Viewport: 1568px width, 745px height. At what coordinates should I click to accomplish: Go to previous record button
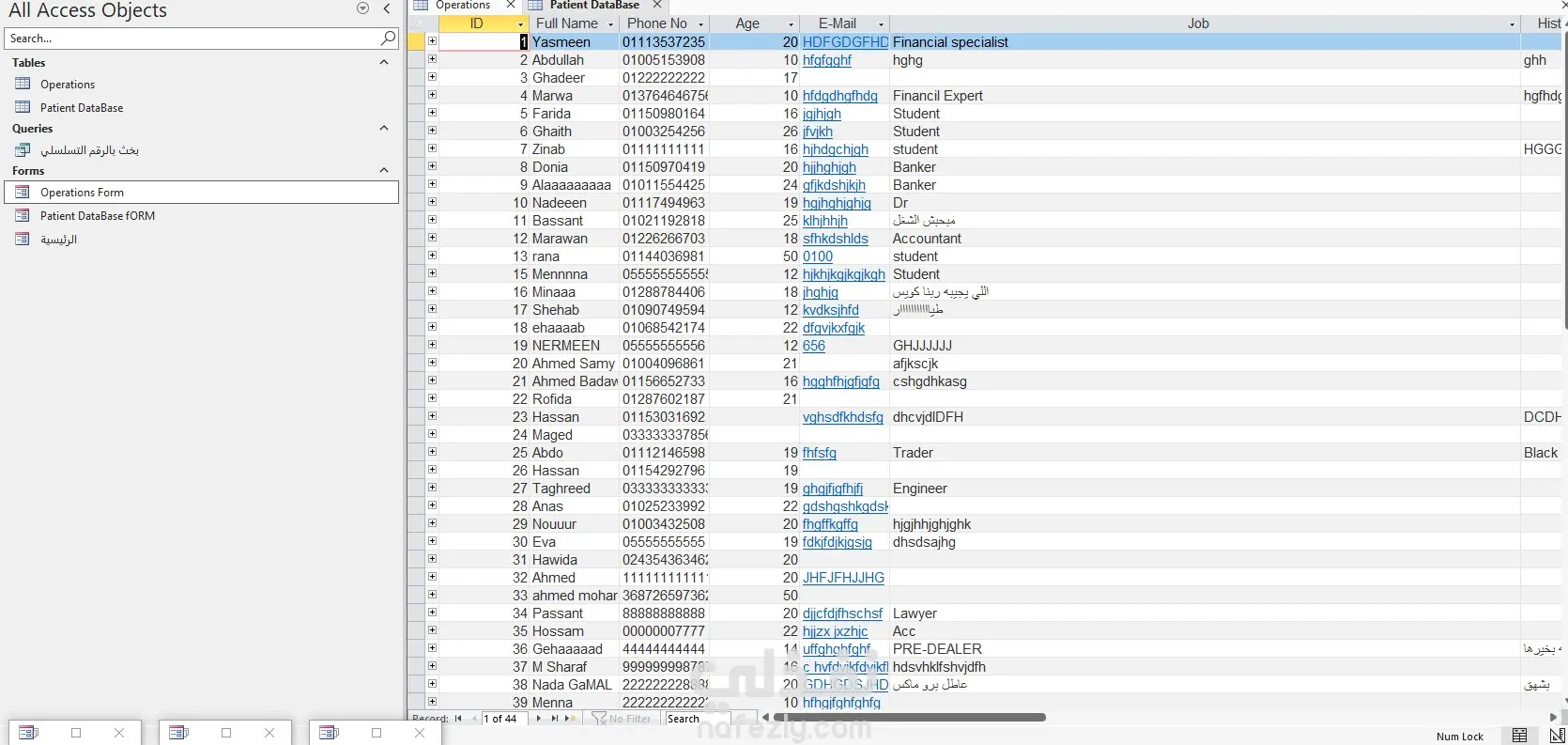coord(472,719)
